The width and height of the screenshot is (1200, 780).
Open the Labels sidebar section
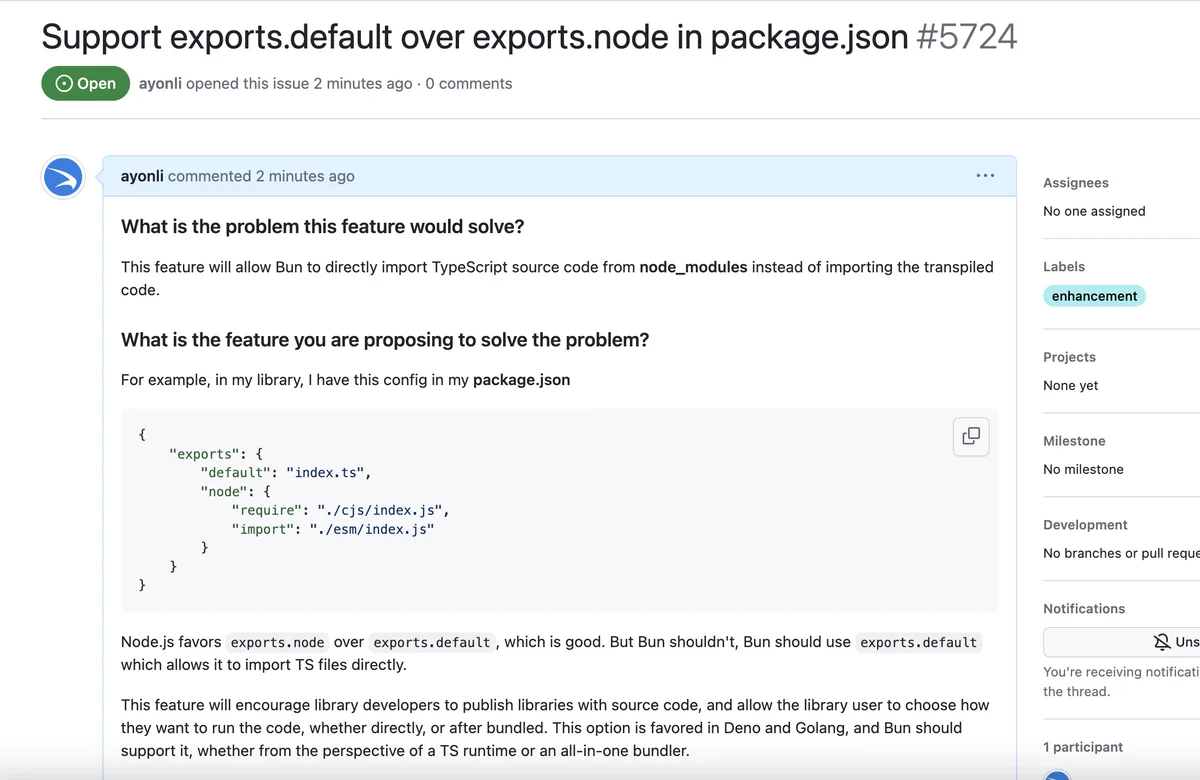coord(1064,267)
